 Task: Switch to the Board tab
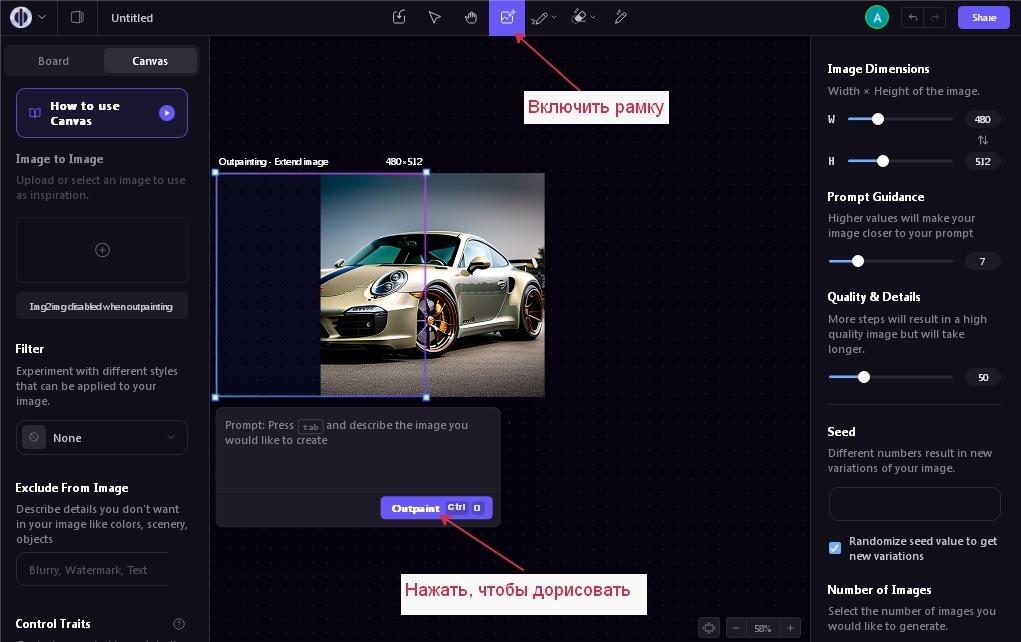coord(54,61)
